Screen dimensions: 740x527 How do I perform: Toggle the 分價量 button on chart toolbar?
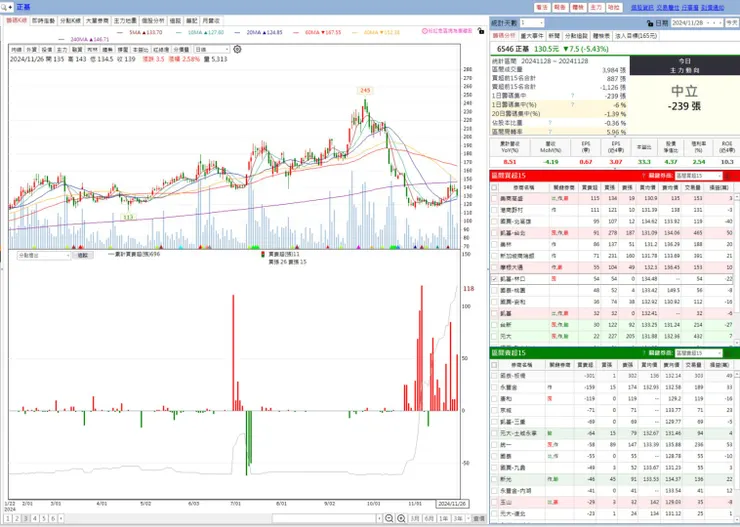coord(181,50)
